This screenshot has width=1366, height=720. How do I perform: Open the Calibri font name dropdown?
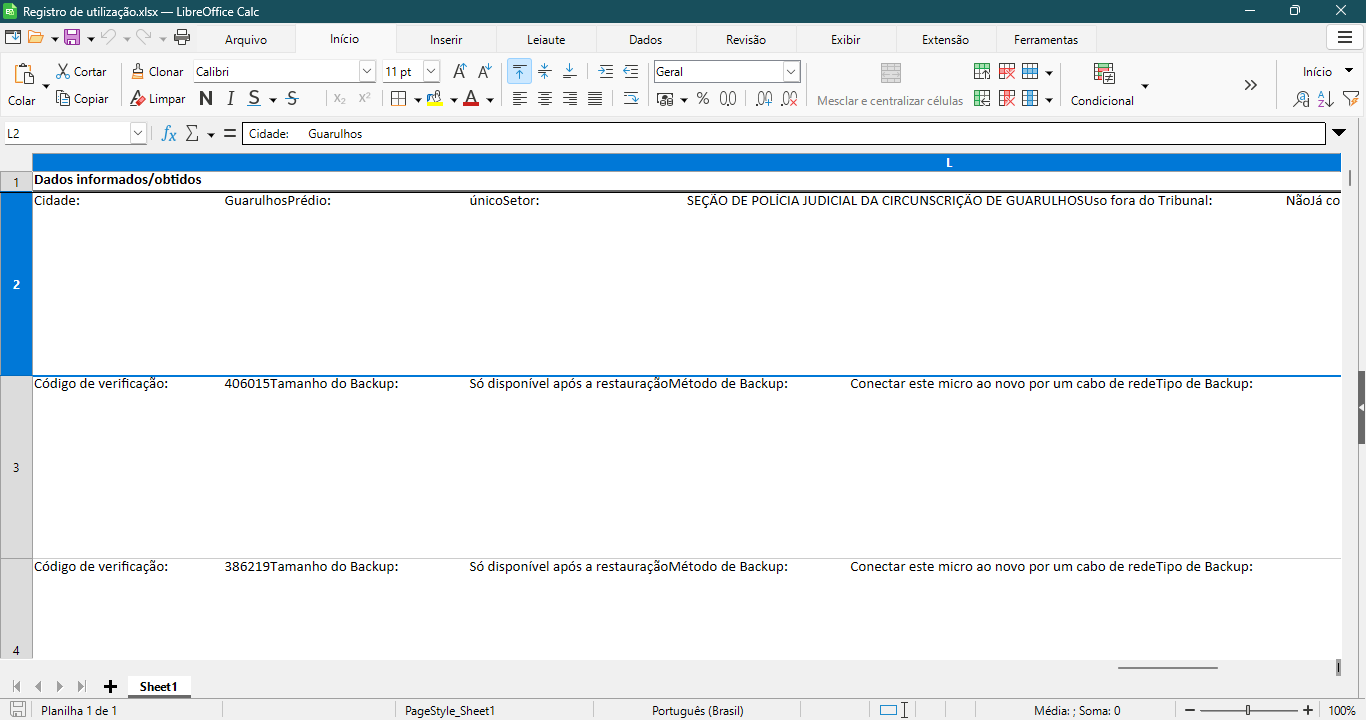point(366,72)
